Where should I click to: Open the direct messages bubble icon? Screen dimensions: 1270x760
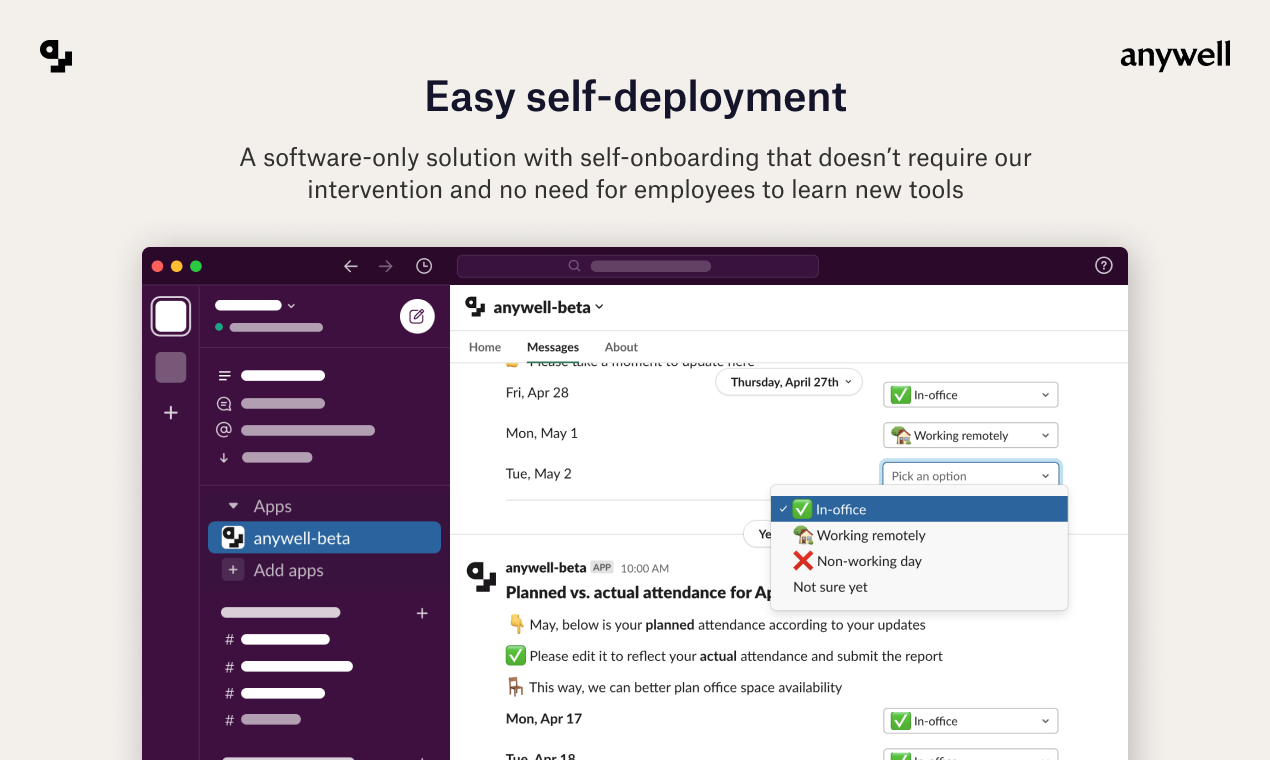224,404
